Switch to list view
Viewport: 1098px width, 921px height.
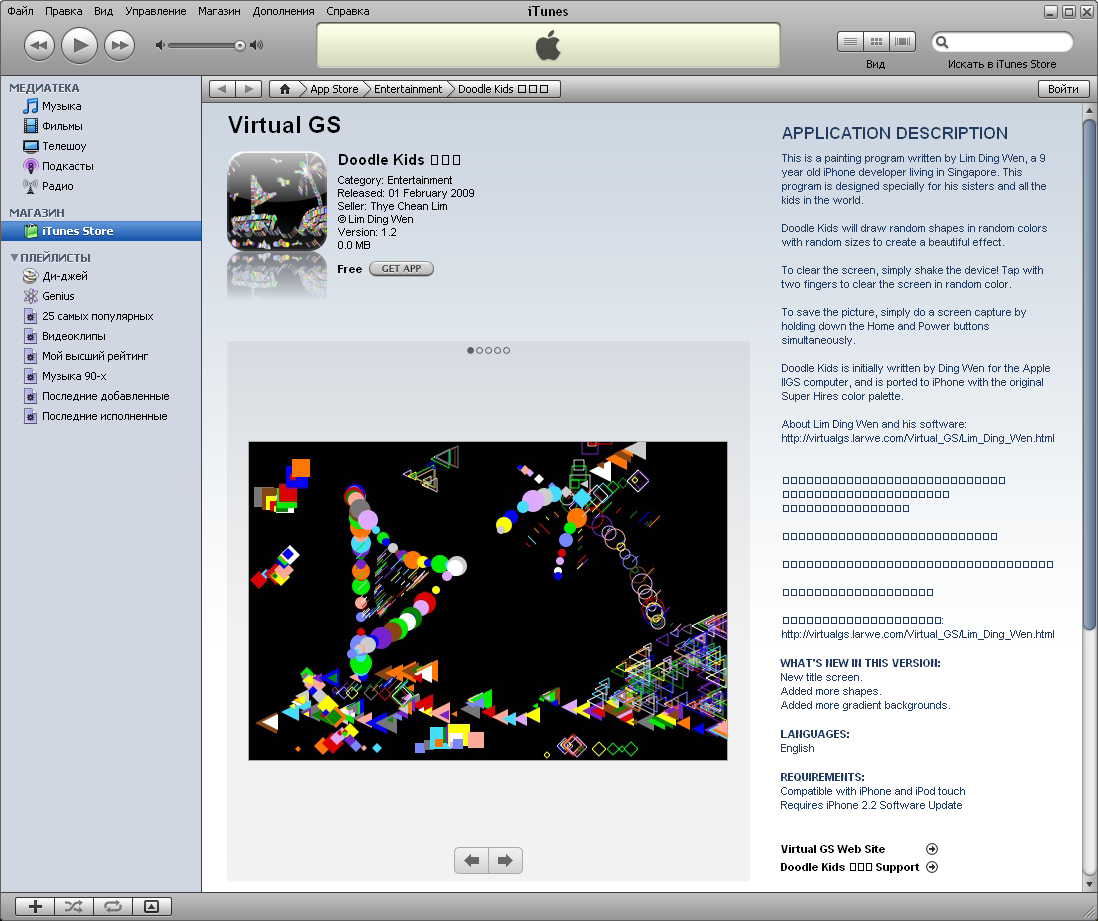(850, 42)
